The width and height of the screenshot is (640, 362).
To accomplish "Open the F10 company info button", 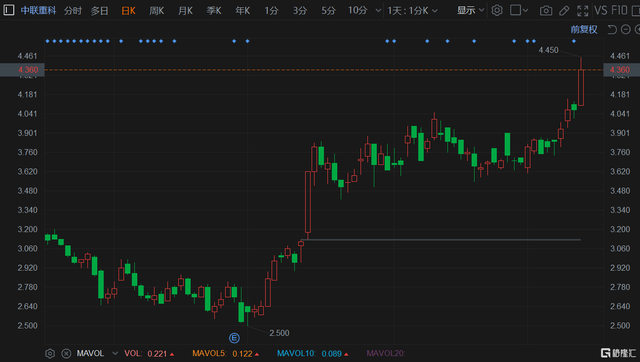I will pos(619,10).
